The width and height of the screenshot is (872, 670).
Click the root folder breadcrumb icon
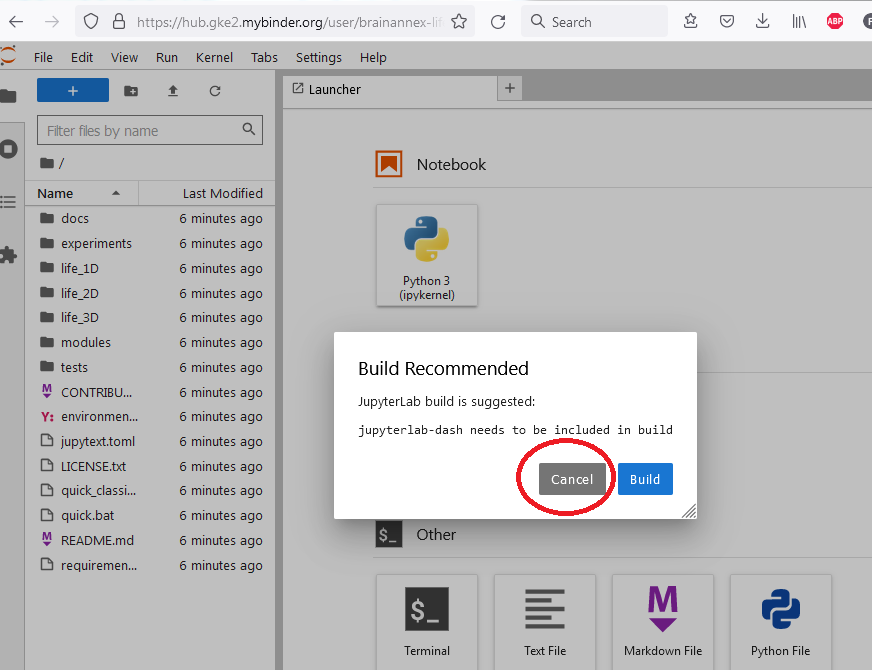[47, 163]
